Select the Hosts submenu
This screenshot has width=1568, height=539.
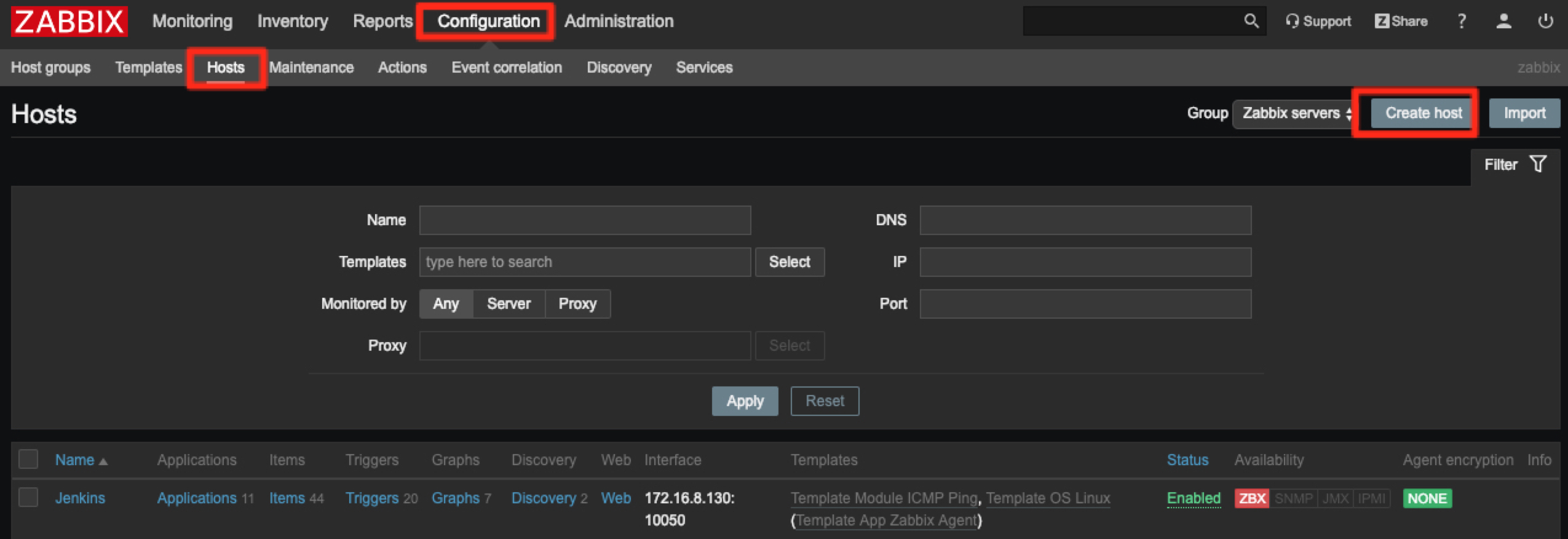pyautogui.click(x=226, y=68)
